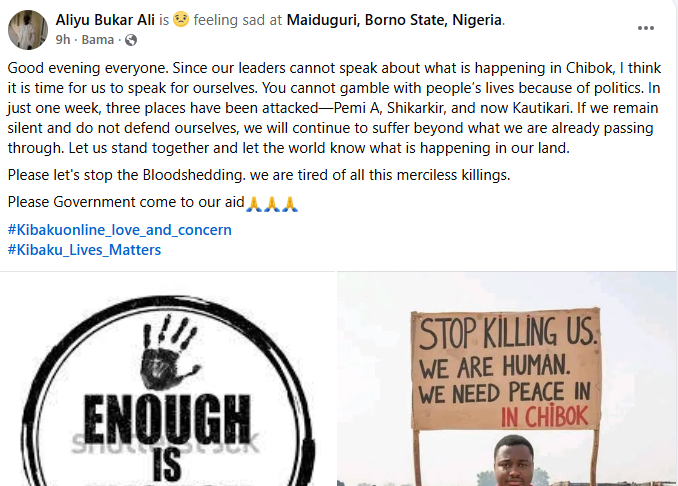Viewport: 678px width, 486px height.
Task: Open Maiduguri, Borno State, Nigeria location link
Action: [395, 20]
